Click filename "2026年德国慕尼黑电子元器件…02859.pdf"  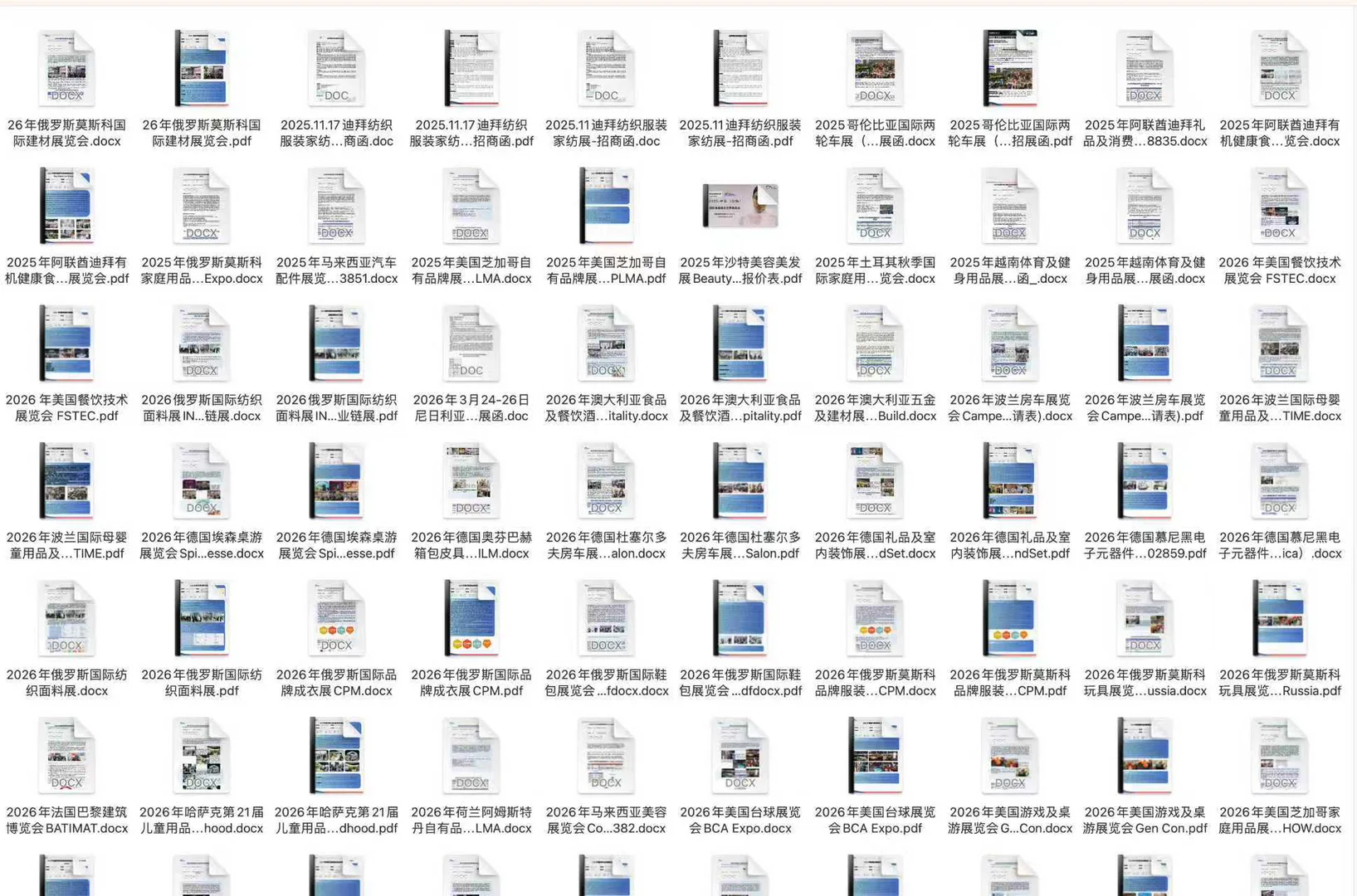1145,546
